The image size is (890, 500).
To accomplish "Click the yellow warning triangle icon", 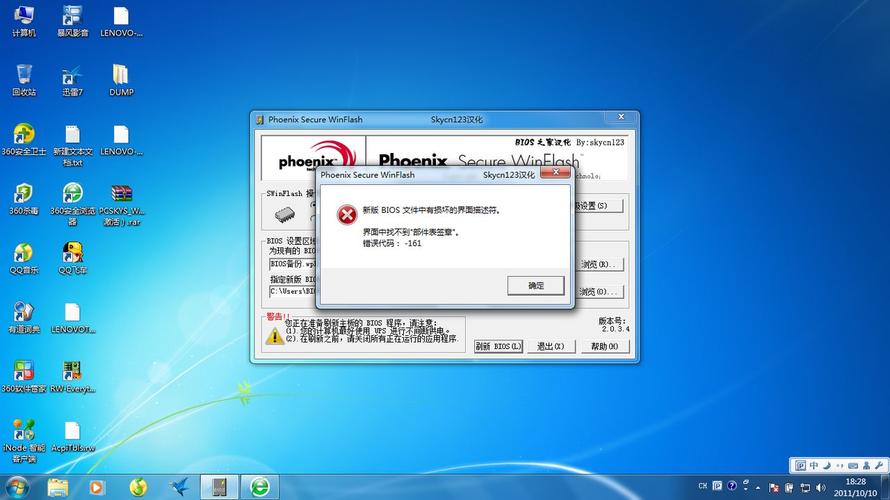I will pyautogui.click(x=275, y=336).
